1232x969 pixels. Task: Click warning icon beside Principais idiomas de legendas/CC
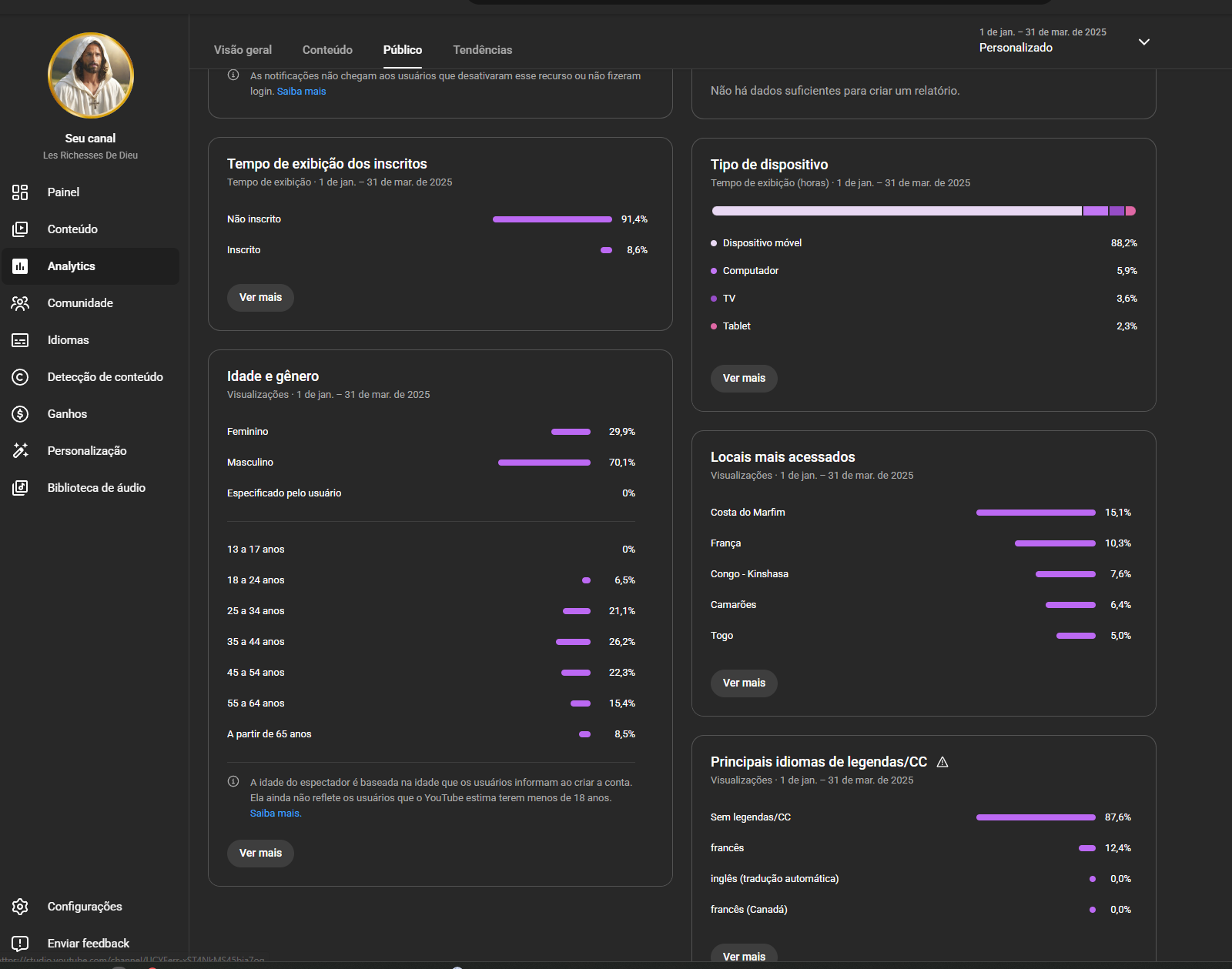pyautogui.click(x=942, y=762)
